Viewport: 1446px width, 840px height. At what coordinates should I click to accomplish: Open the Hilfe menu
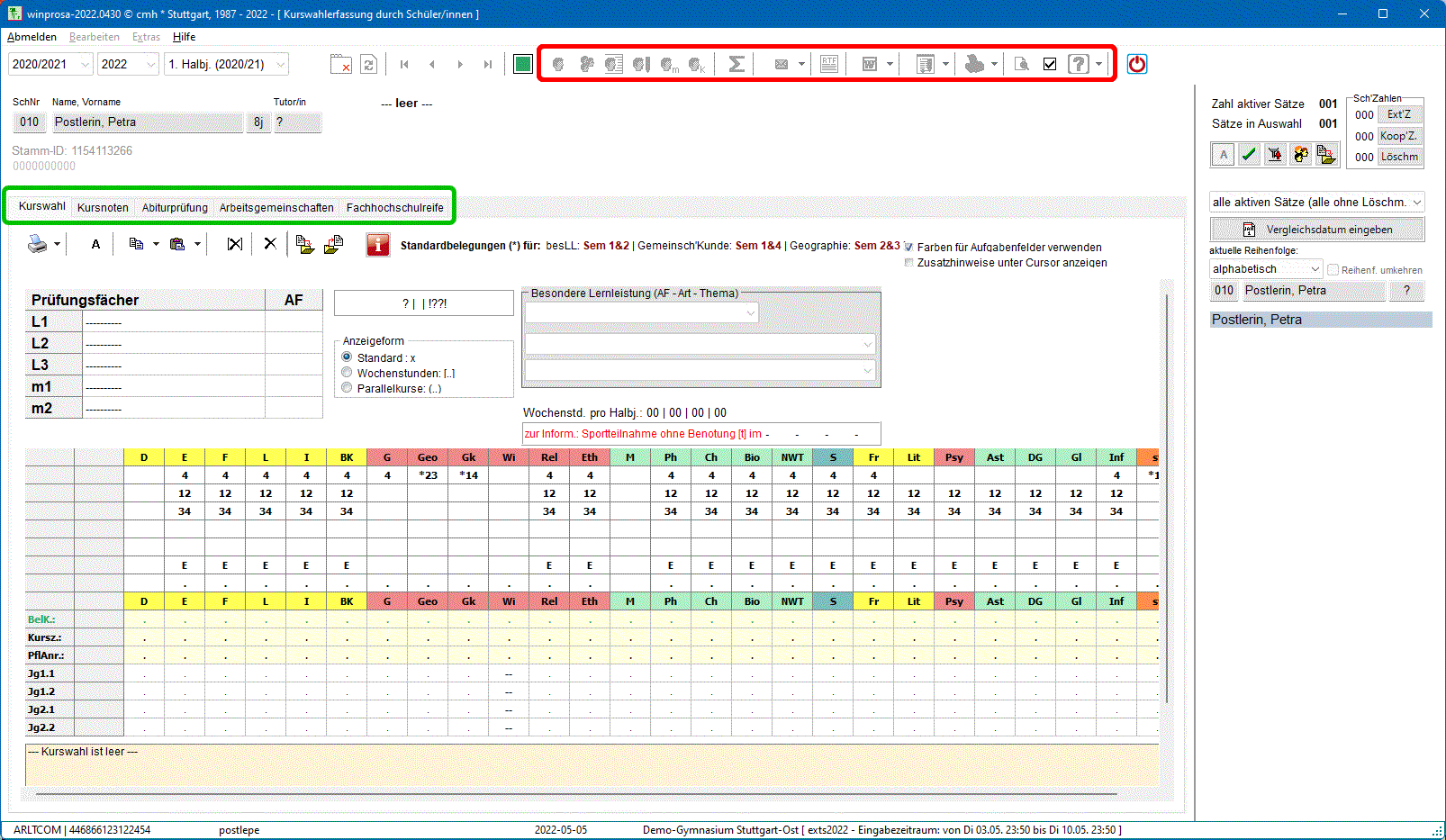coord(184,37)
